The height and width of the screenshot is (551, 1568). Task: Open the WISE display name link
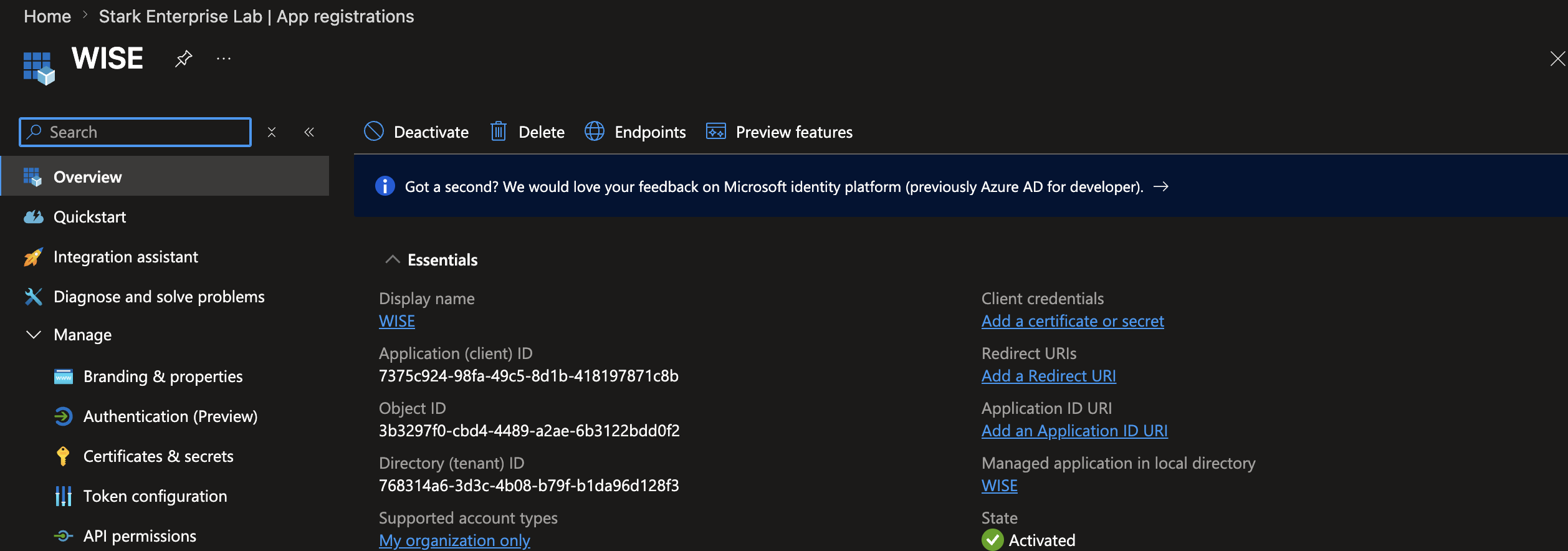coord(397,321)
